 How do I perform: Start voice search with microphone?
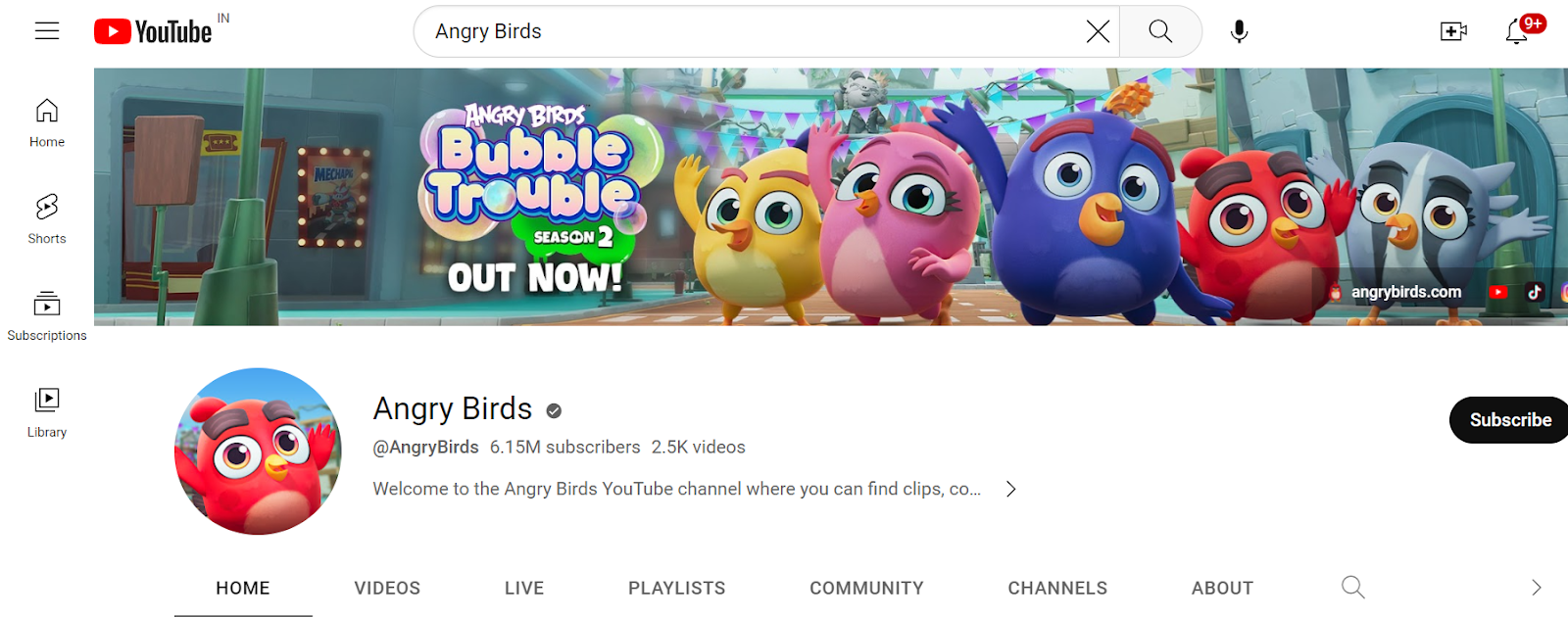tap(1239, 31)
